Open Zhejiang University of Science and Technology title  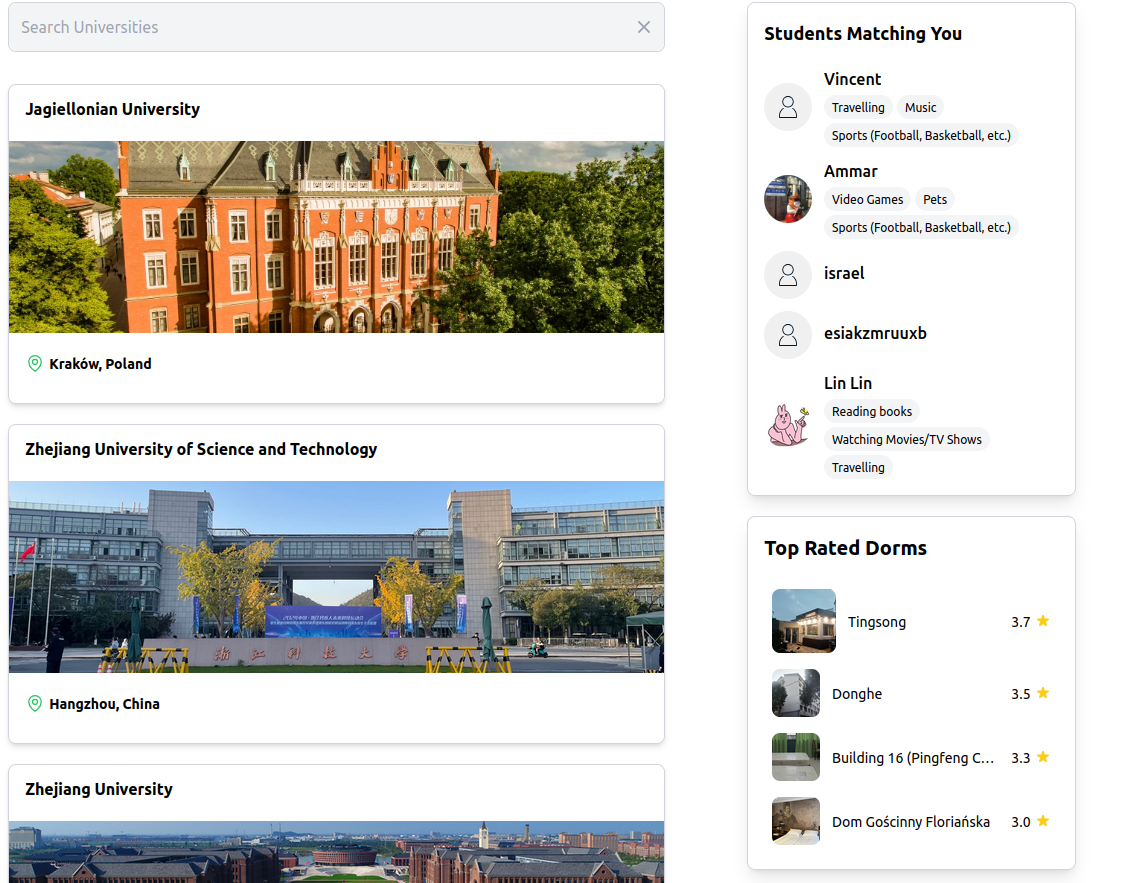point(201,449)
